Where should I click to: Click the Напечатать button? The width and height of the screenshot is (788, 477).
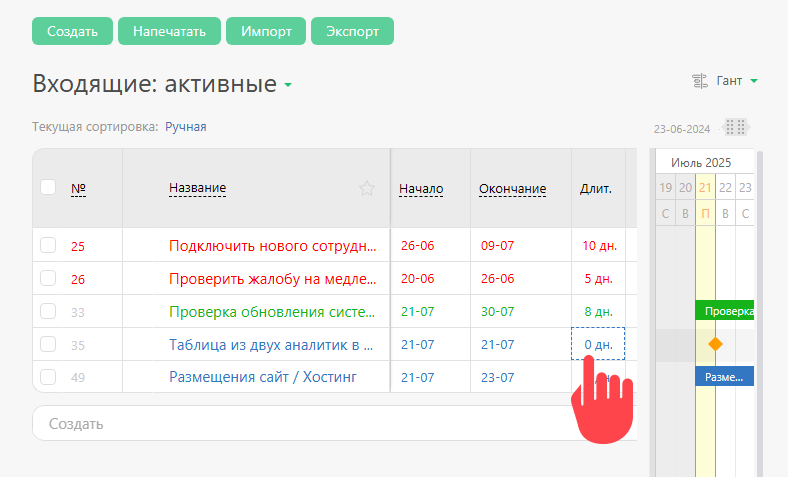click(x=169, y=31)
